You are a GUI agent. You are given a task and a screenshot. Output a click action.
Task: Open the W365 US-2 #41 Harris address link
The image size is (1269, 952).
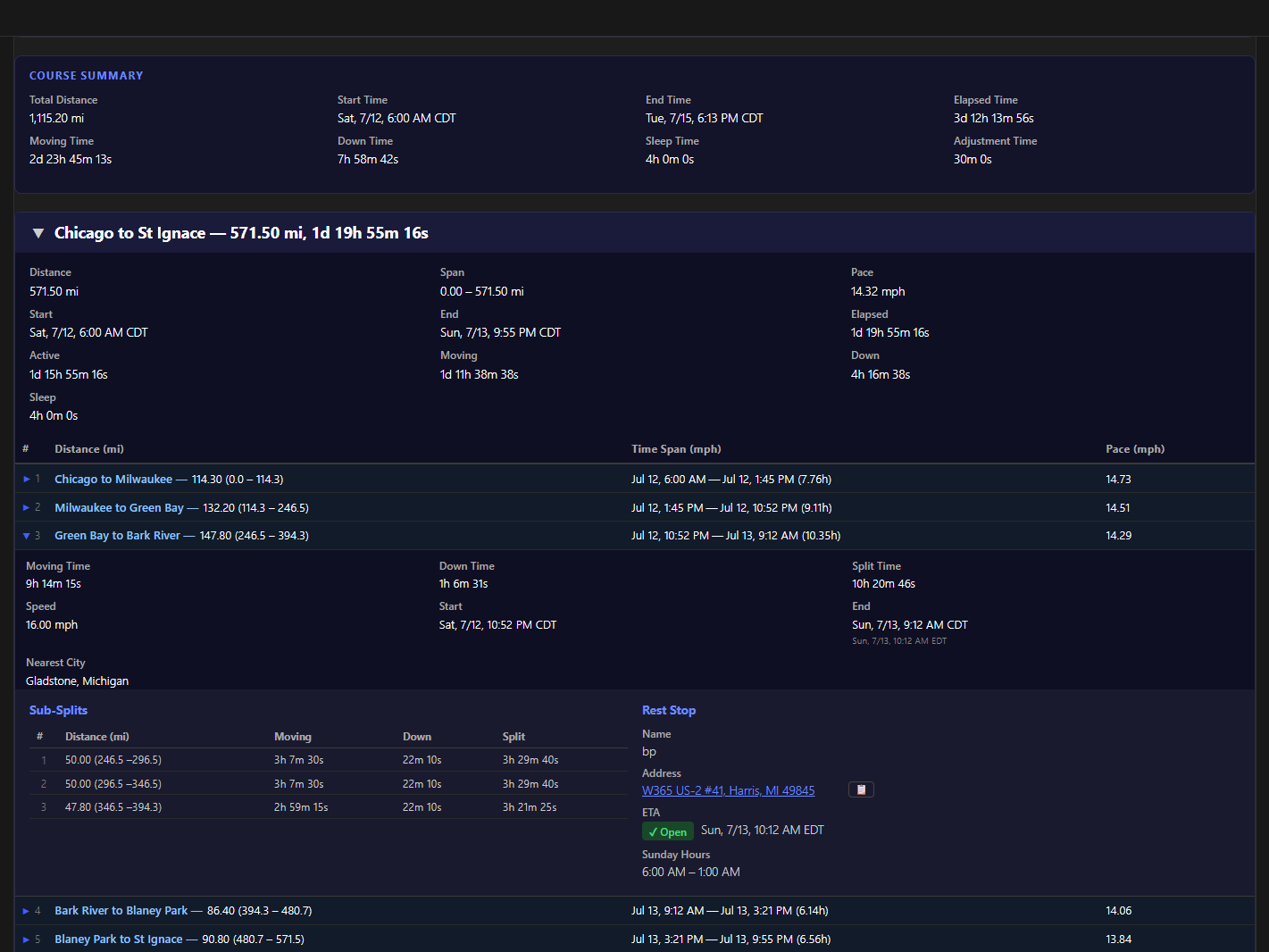(x=728, y=790)
